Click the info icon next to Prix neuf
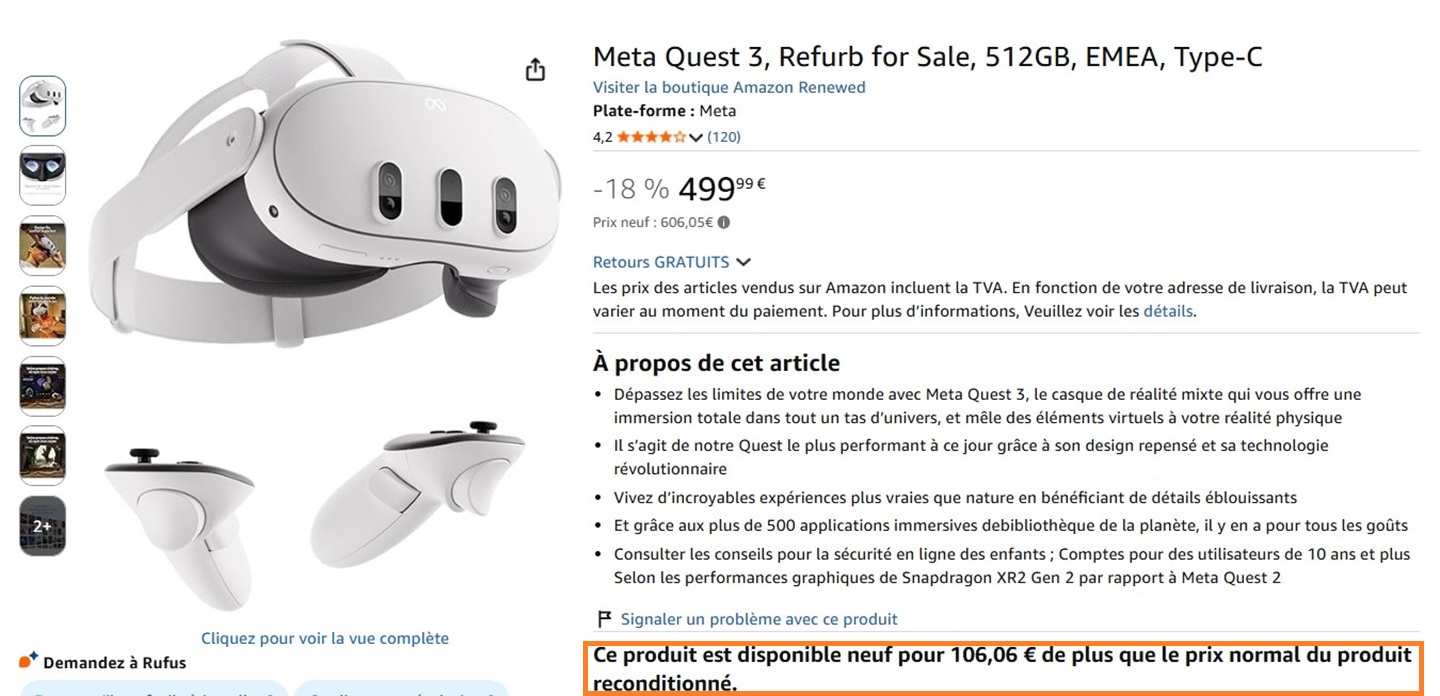1440x696 pixels. [723, 221]
